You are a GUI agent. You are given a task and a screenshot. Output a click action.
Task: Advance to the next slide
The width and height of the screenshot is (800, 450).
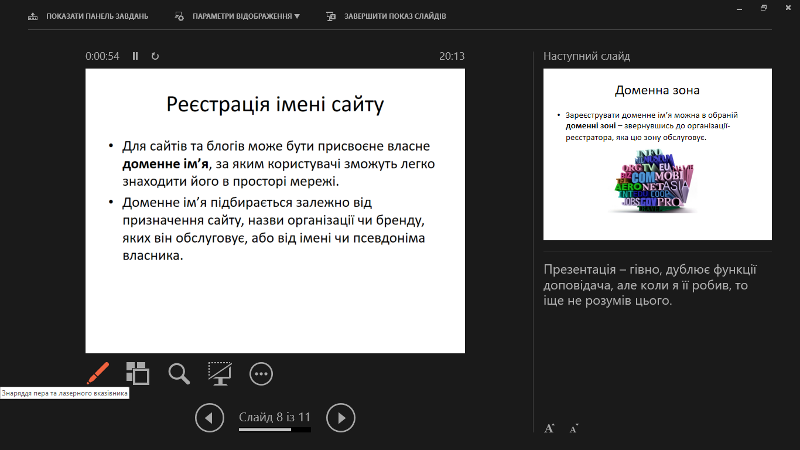340,418
